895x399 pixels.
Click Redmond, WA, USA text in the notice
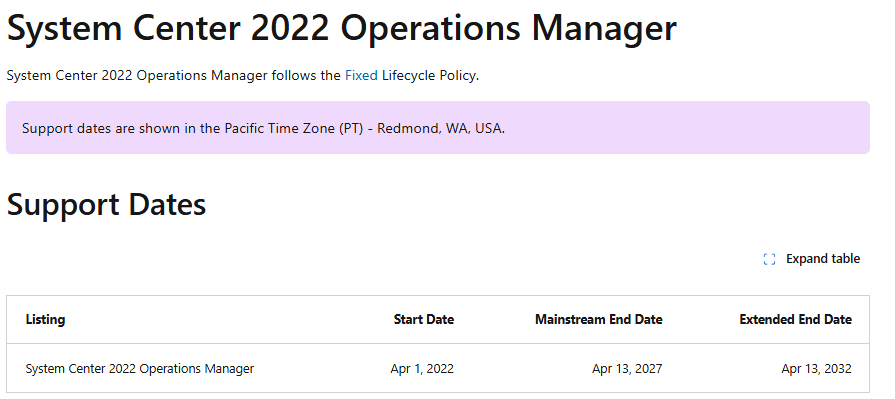441,128
